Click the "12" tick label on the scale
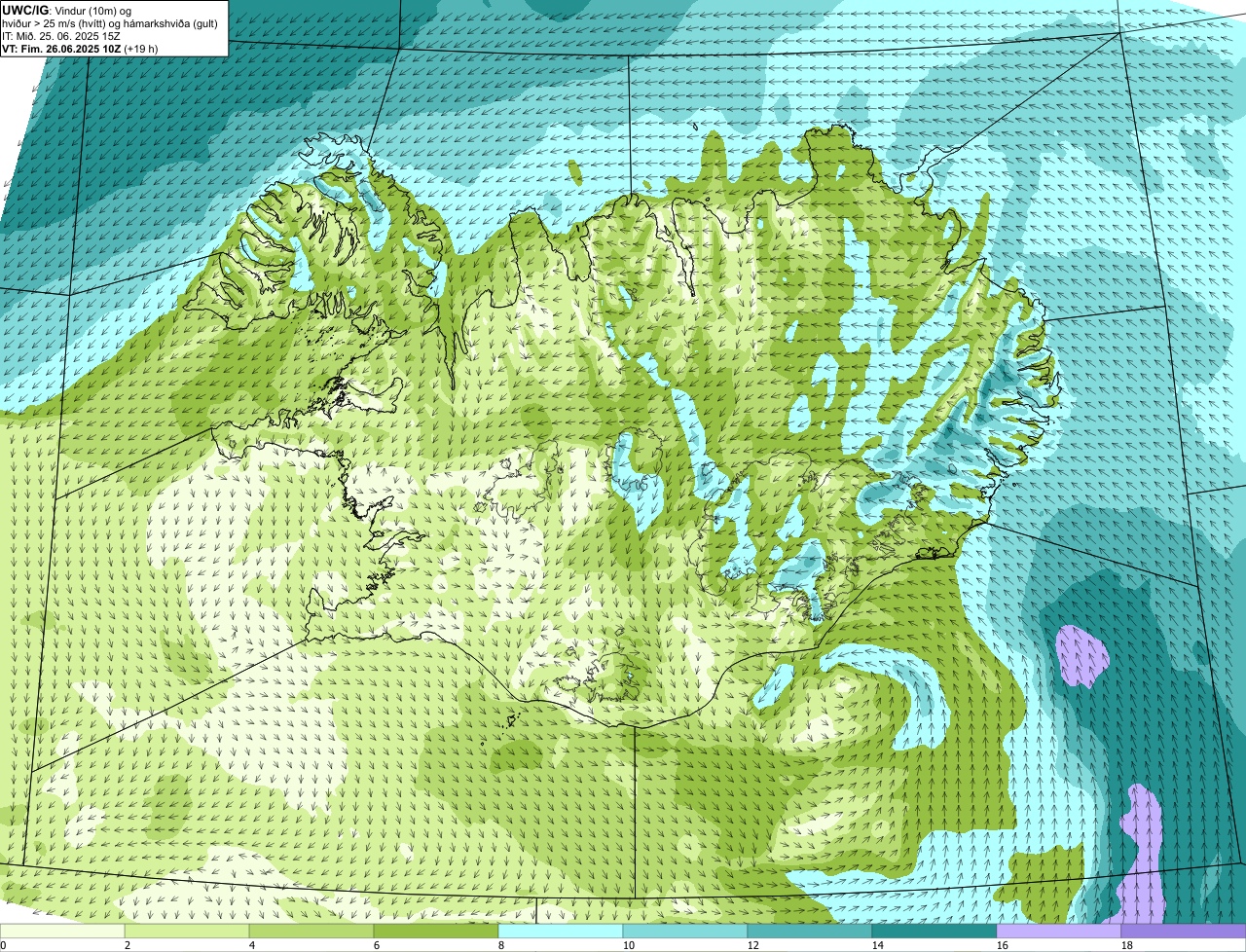Viewport: 1246px width, 952px height. pos(753,945)
